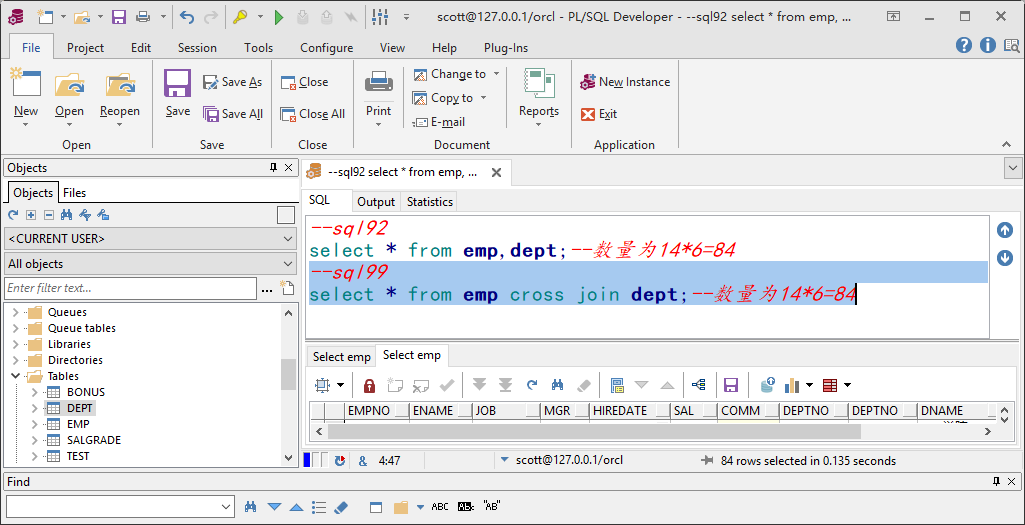Click the Preferences sliders icon in title bar
The image size is (1025, 525).
(379, 18)
